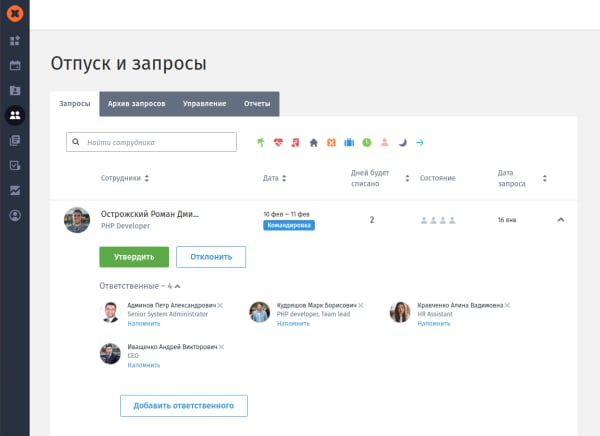Click Напомнить under Иващенко Андрей
Image resolution: width=600 pixels, height=436 pixels.
coord(143,365)
